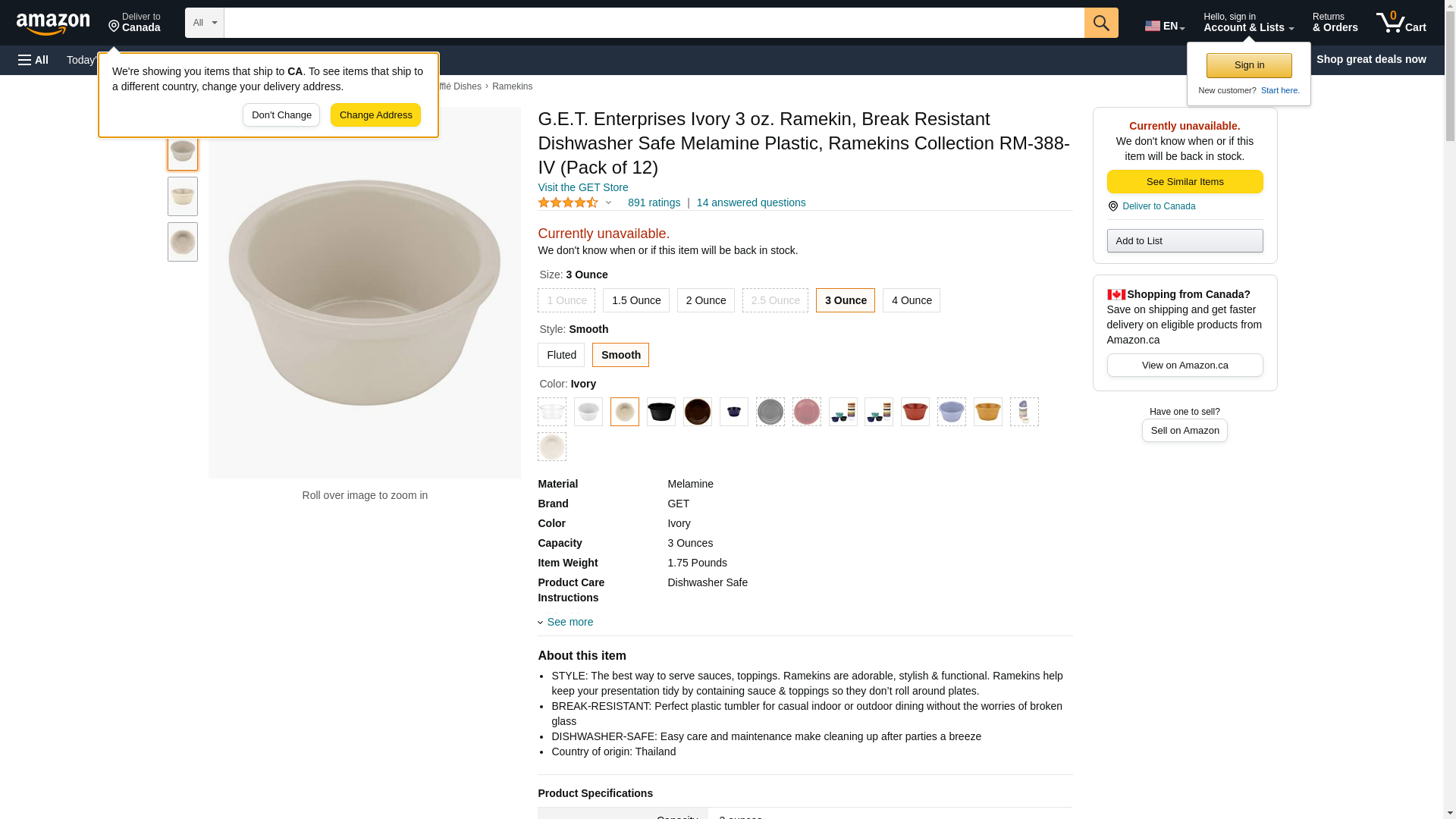Click in the search input field
1456x819 pixels.
pyautogui.click(x=653, y=23)
